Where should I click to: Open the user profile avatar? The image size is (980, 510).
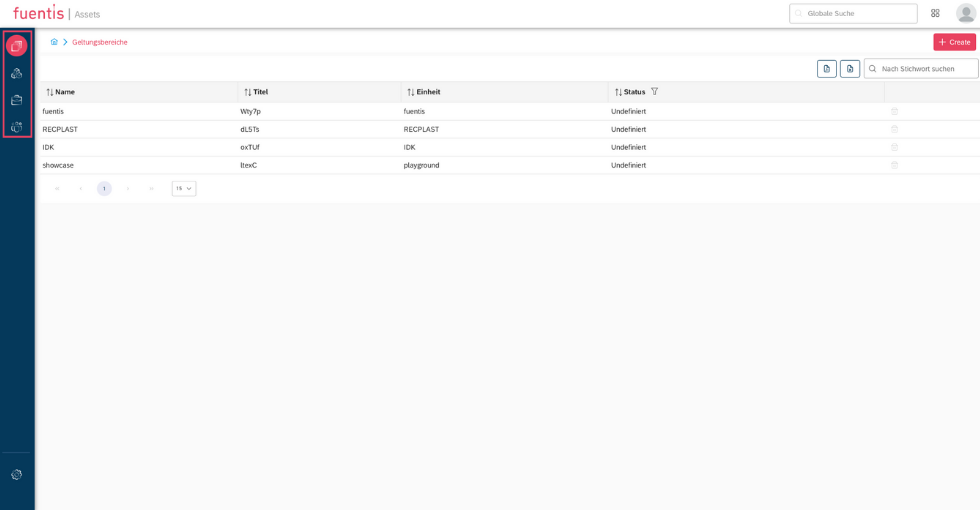click(x=966, y=13)
